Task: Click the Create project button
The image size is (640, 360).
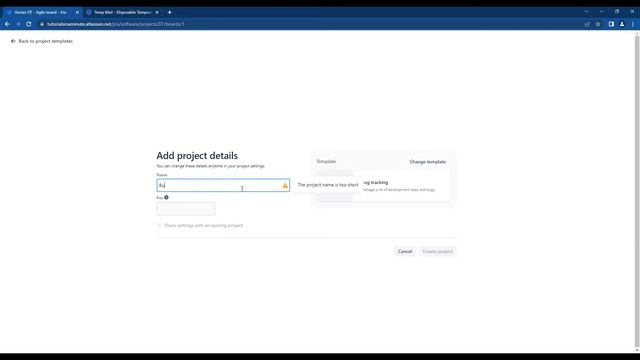Action: [437, 251]
